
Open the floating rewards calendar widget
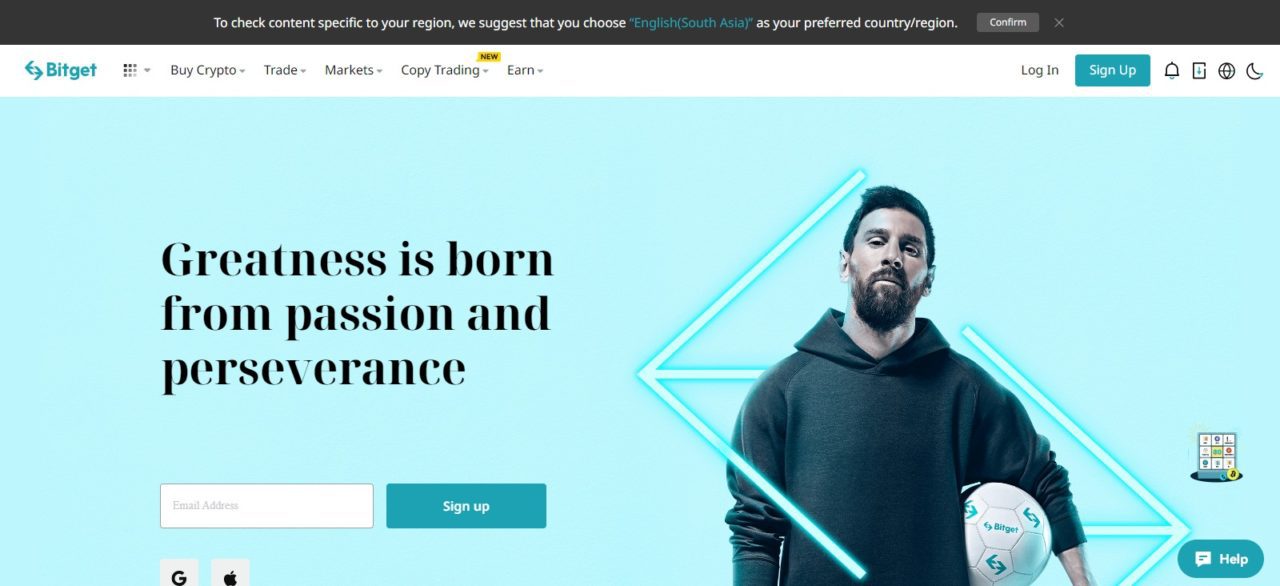coord(1217,457)
